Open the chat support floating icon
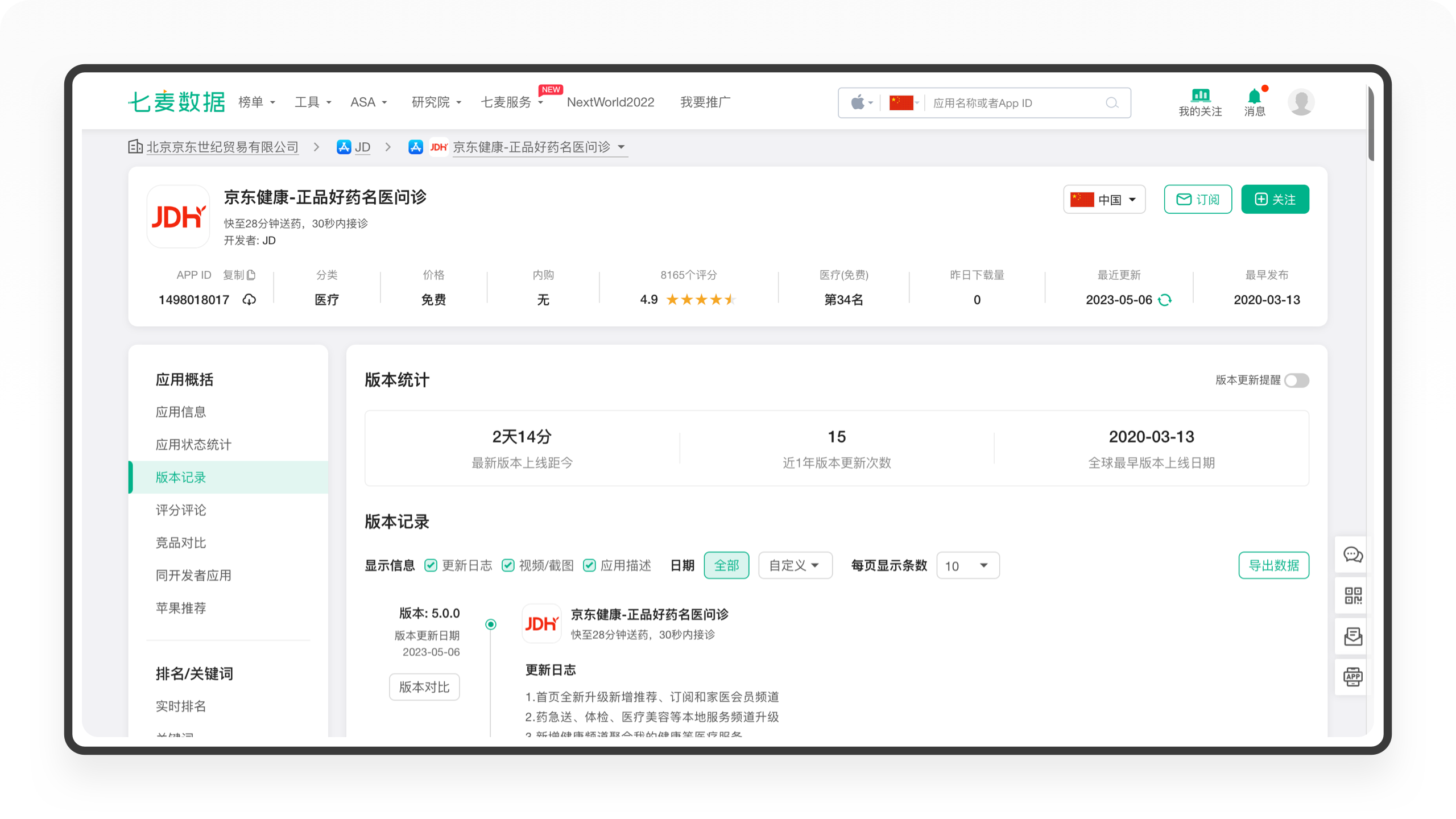The width and height of the screenshot is (1456, 819). pyautogui.click(x=1352, y=555)
